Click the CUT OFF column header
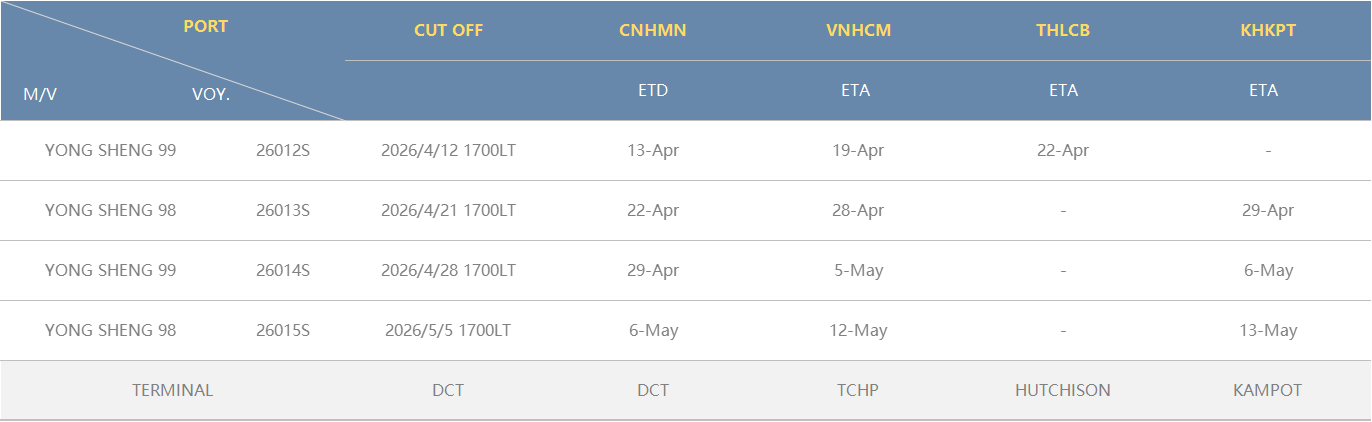This screenshot has width=1372, height=422. (x=448, y=30)
